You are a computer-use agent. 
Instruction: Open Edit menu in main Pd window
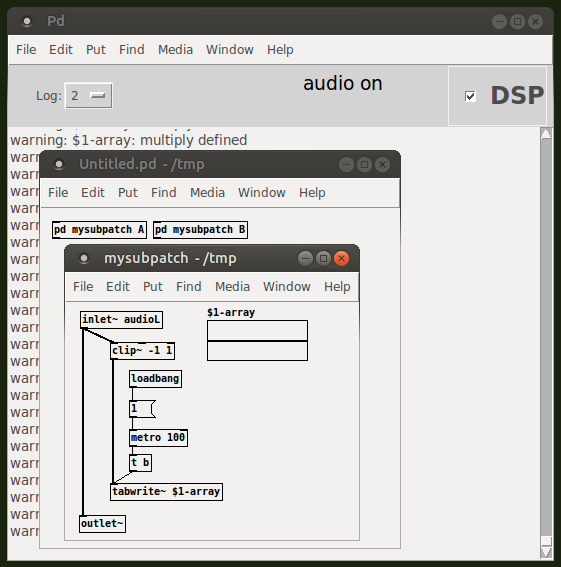click(61, 50)
